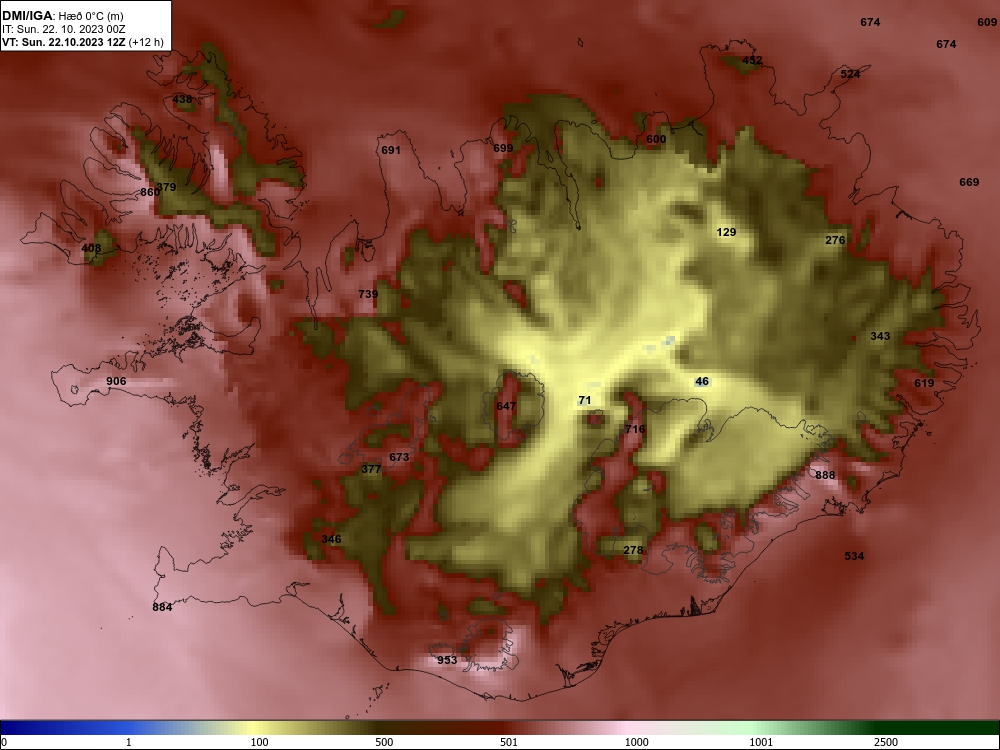Click the value 619 on the map
Image resolution: width=1000 pixels, height=750 pixels.
coord(924,383)
